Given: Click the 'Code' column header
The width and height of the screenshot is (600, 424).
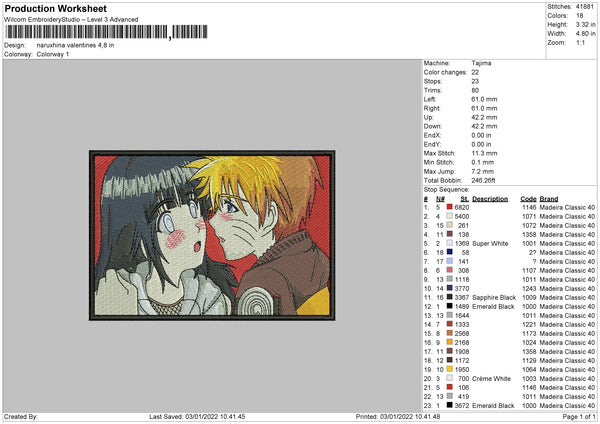Looking at the screenshot, I should tap(528, 199).
